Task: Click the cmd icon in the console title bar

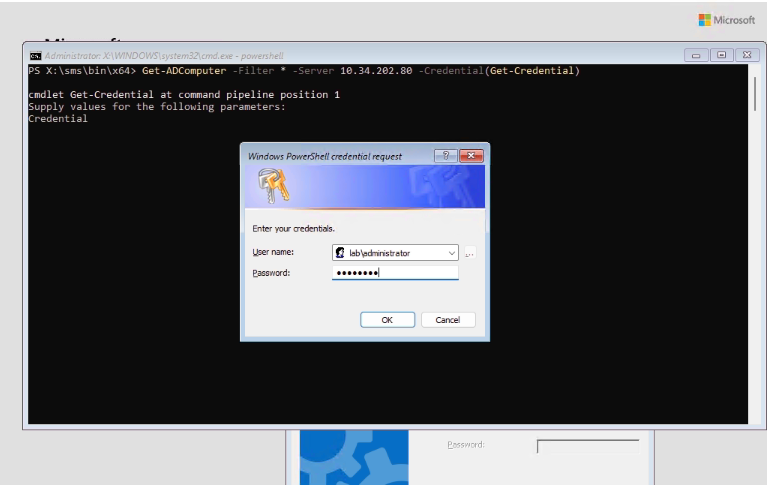Action: click(x=35, y=55)
